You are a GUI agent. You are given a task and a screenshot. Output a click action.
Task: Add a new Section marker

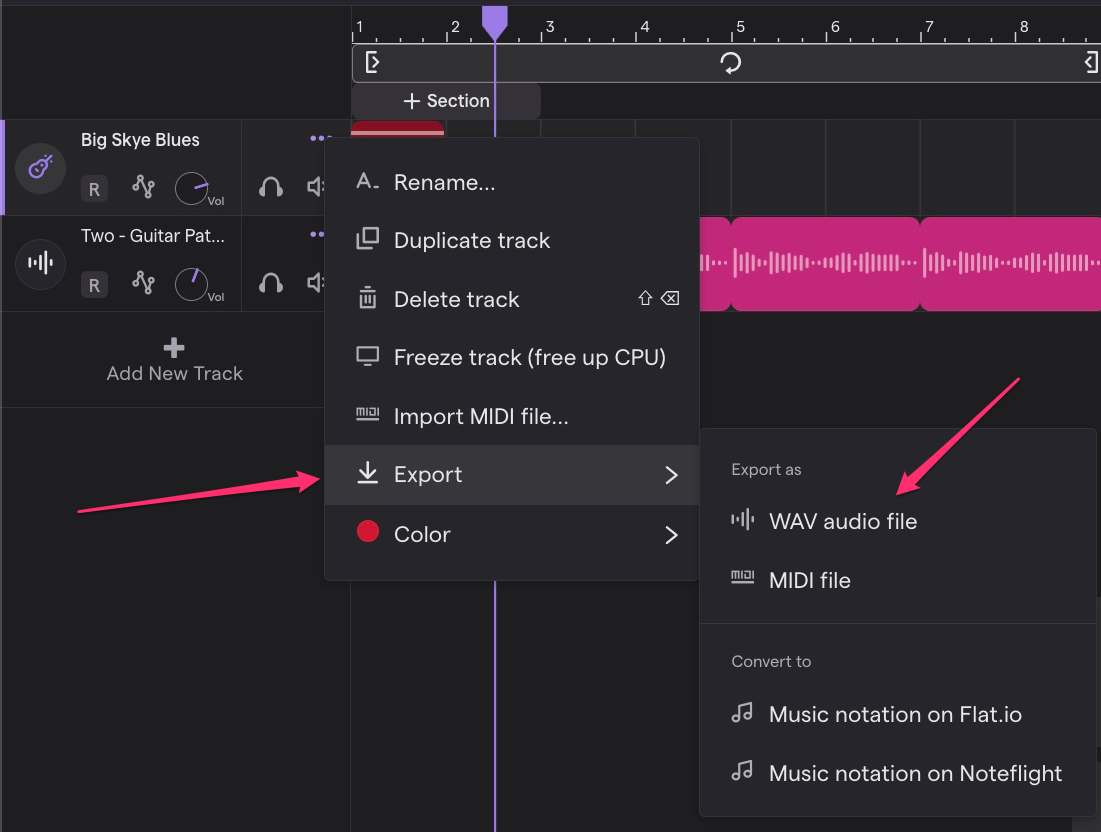(446, 101)
